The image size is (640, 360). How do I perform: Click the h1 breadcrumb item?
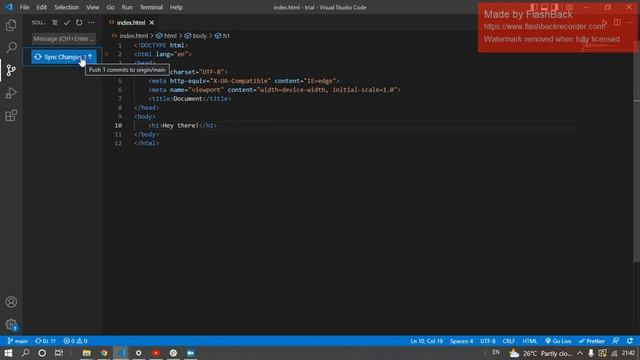point(222,36)
